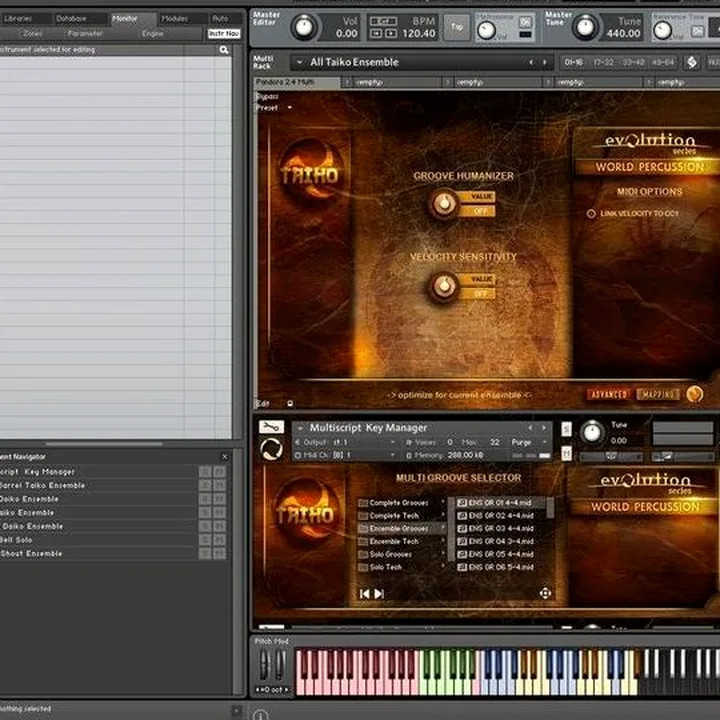Expand the Solo Grooves folder
Viewport: 720px width, 720px height.
coord(402,554)
